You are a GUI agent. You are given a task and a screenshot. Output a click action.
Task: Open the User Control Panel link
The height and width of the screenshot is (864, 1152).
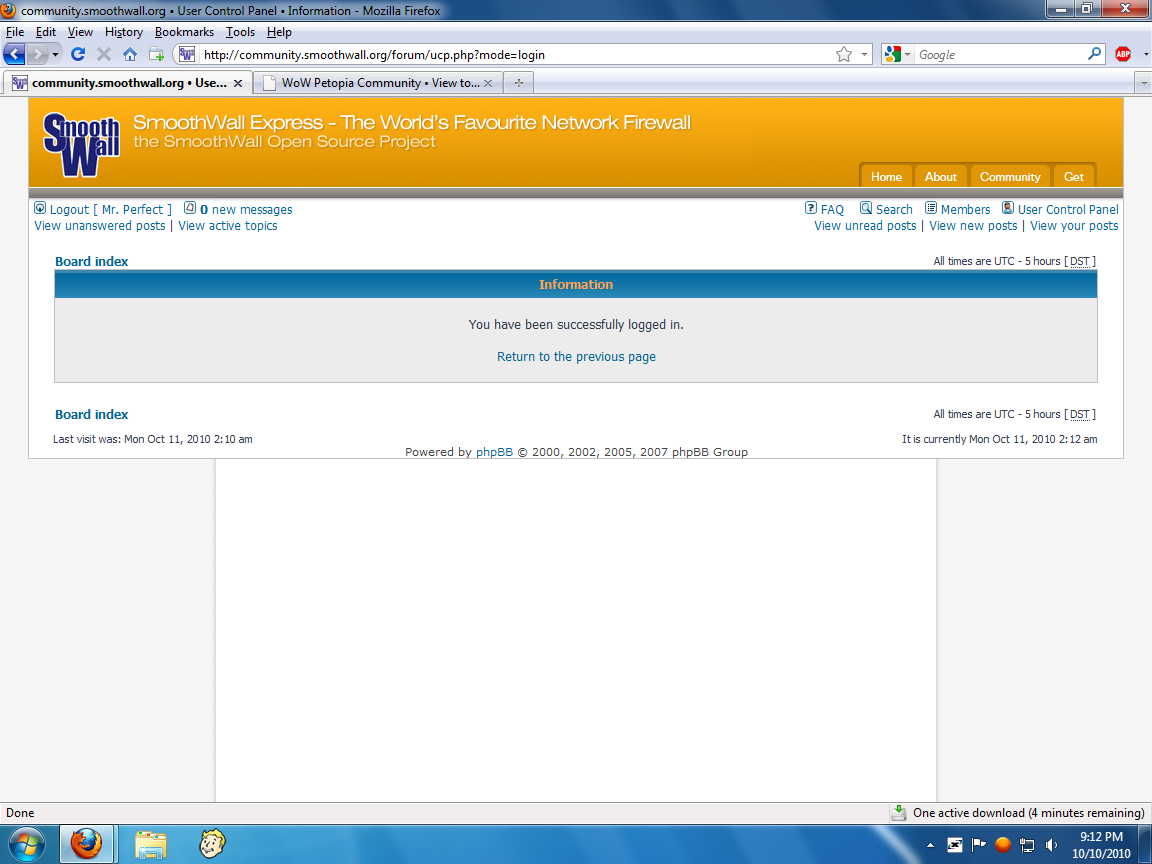pyautogui.click(x=1068, y=209)
